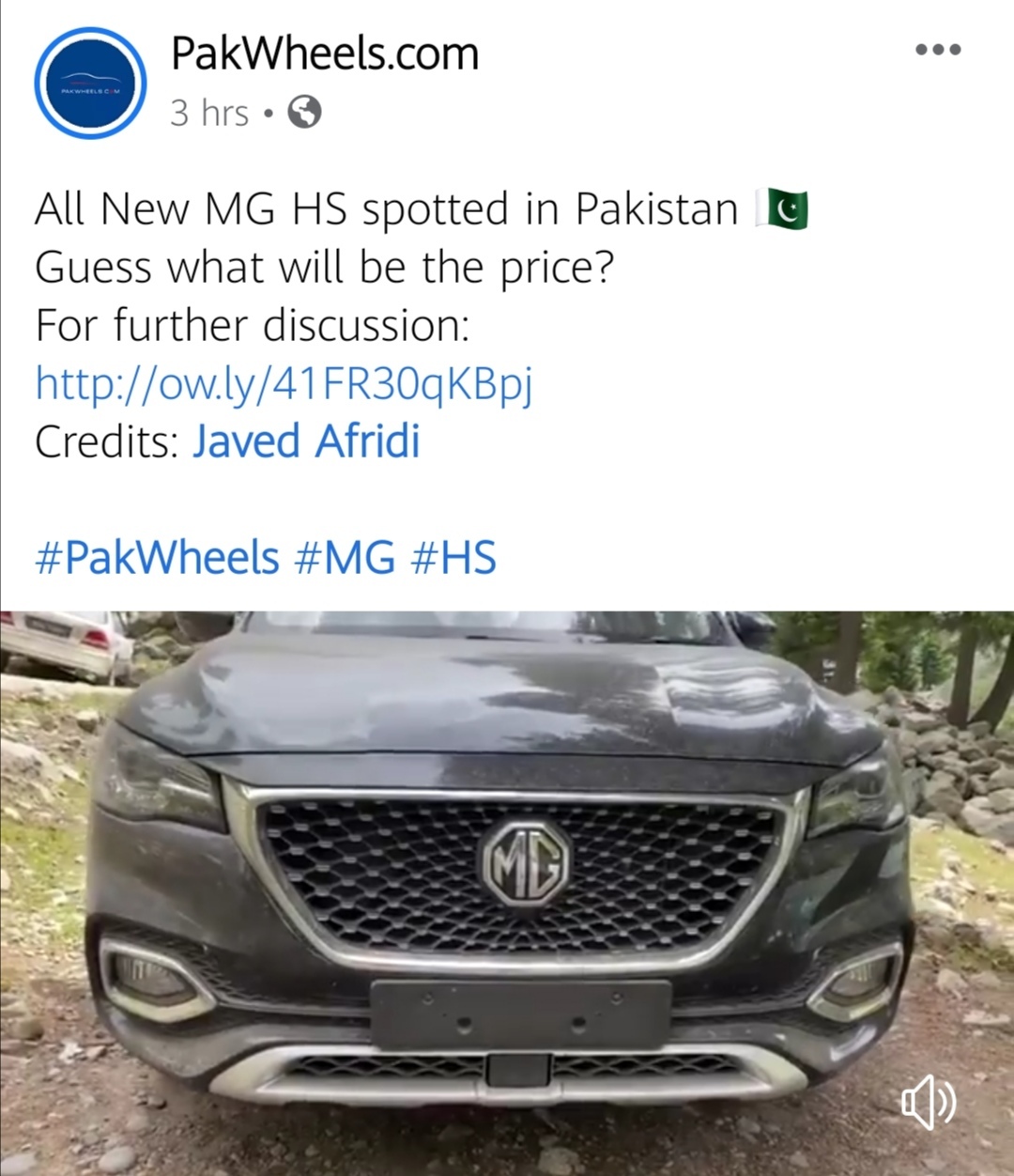This screenshot has height=1176, width=1014.
Task: Click the 3 hrs post timestamp
Action: pos(208,114)
